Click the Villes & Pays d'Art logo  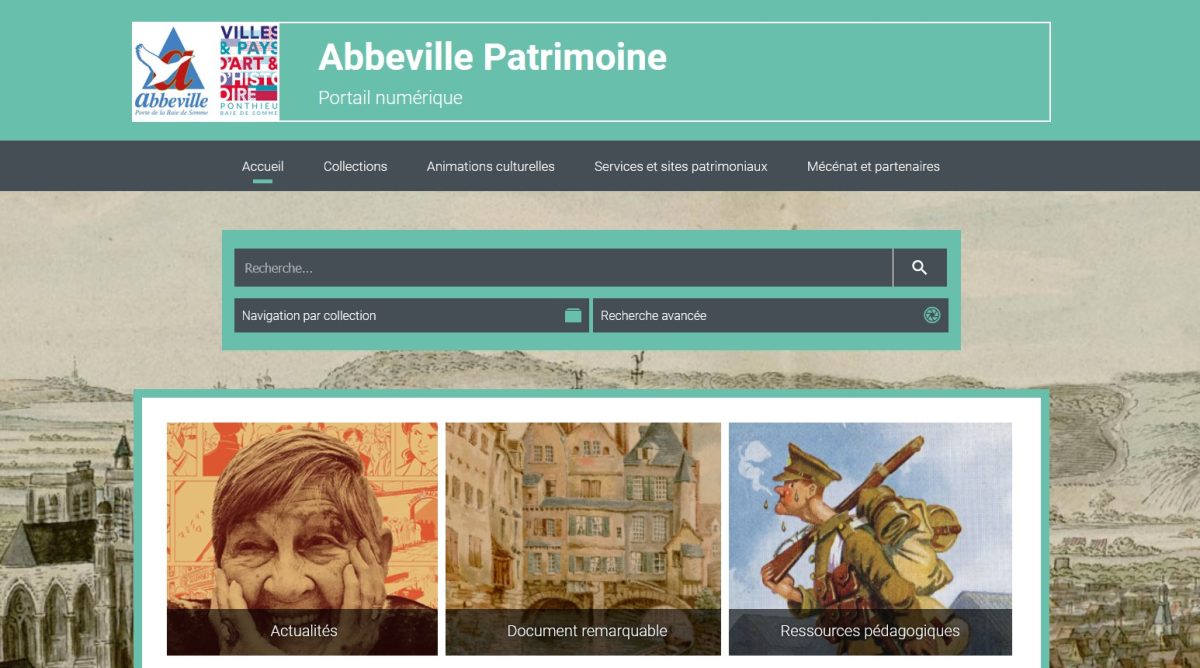click(249, 71)
